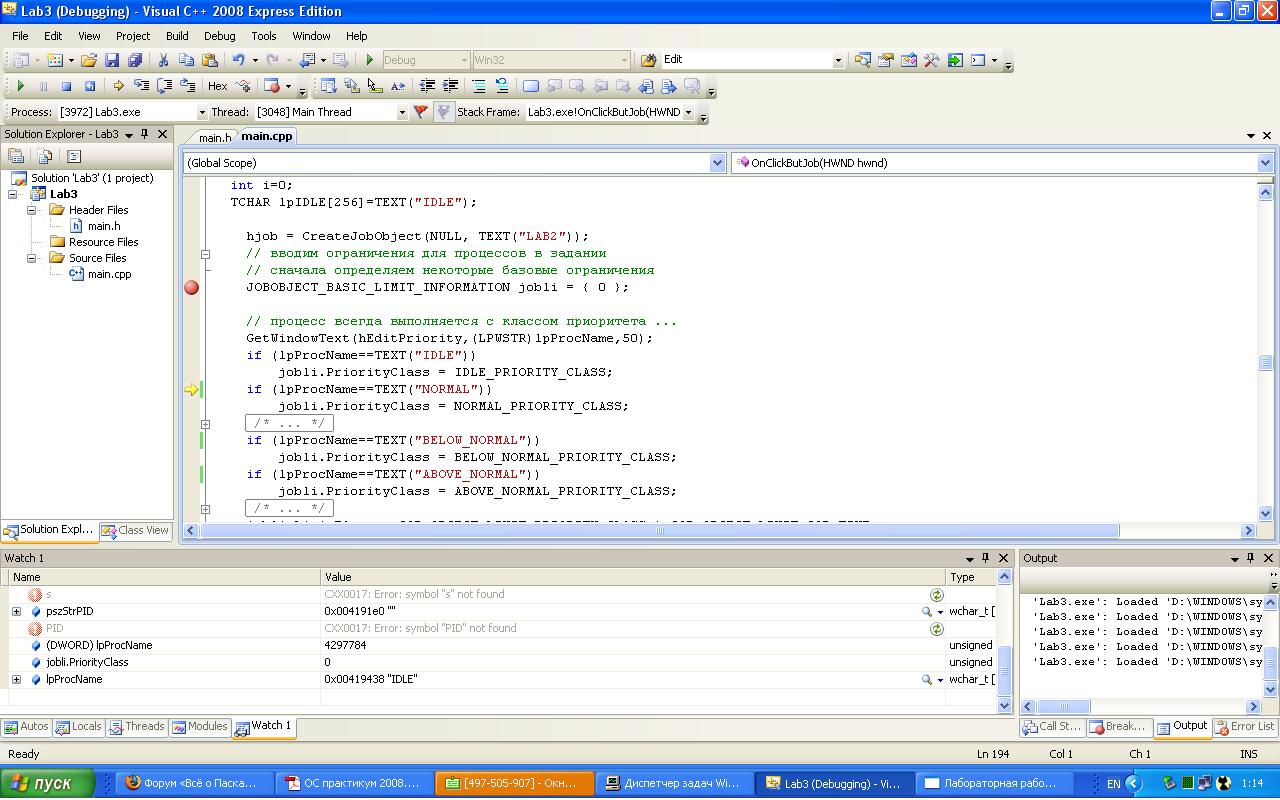Switch to the Locals tab
The width and height of the screenshot is (1280, 800).
pos(78,727)
